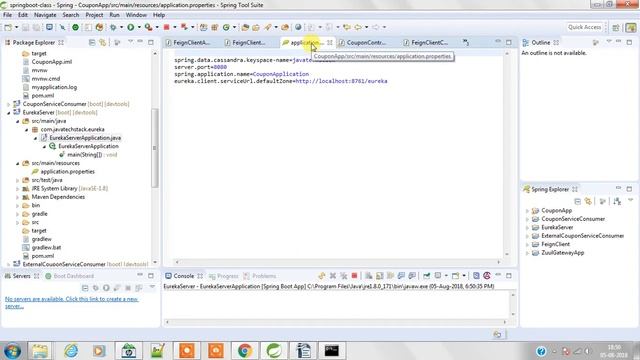This screenshot has width=640, height=360.
Task: Click Open Console icon in Console toolbar
Action: click(456, 276)
